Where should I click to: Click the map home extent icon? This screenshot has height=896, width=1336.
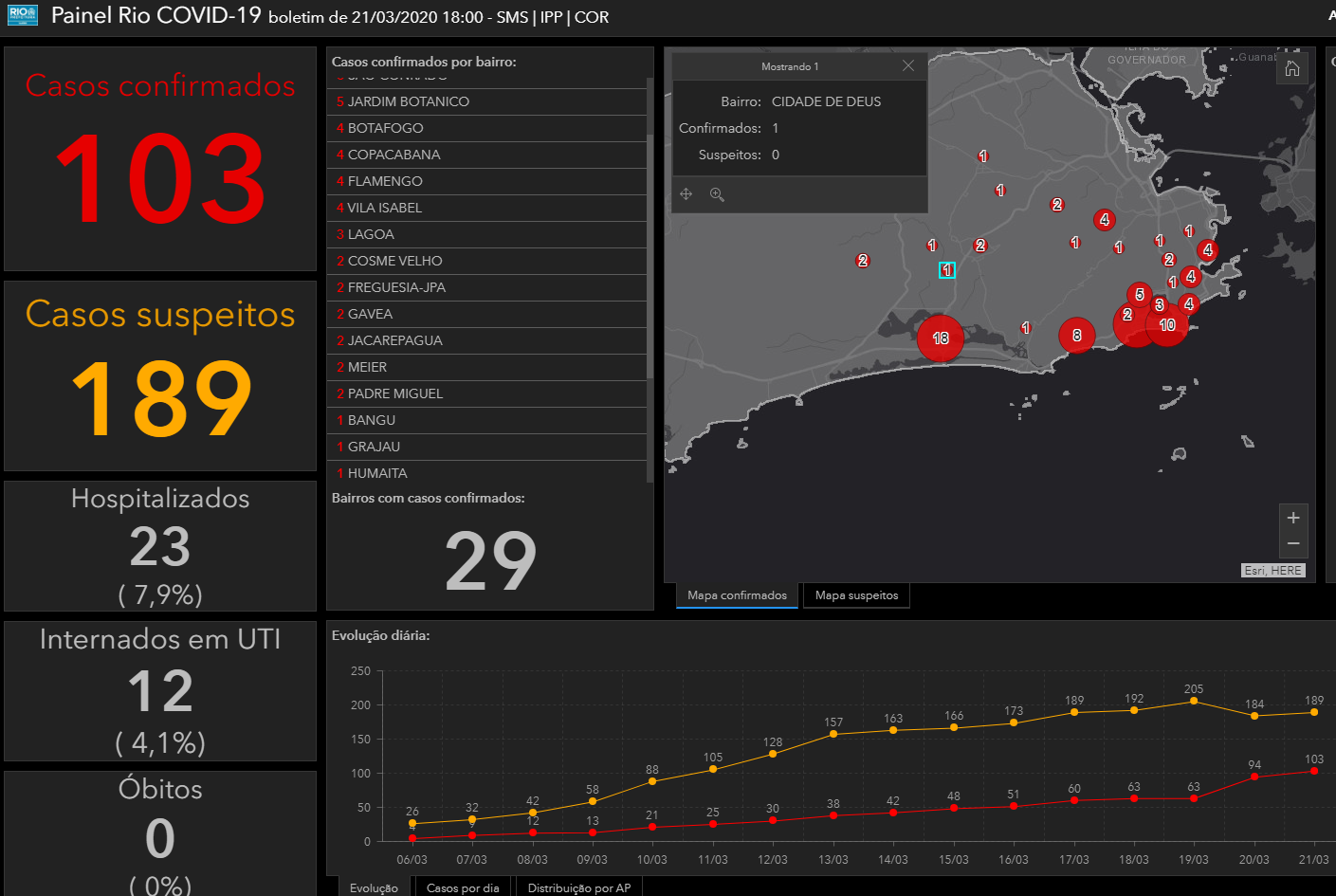(x=1291, y=69)
